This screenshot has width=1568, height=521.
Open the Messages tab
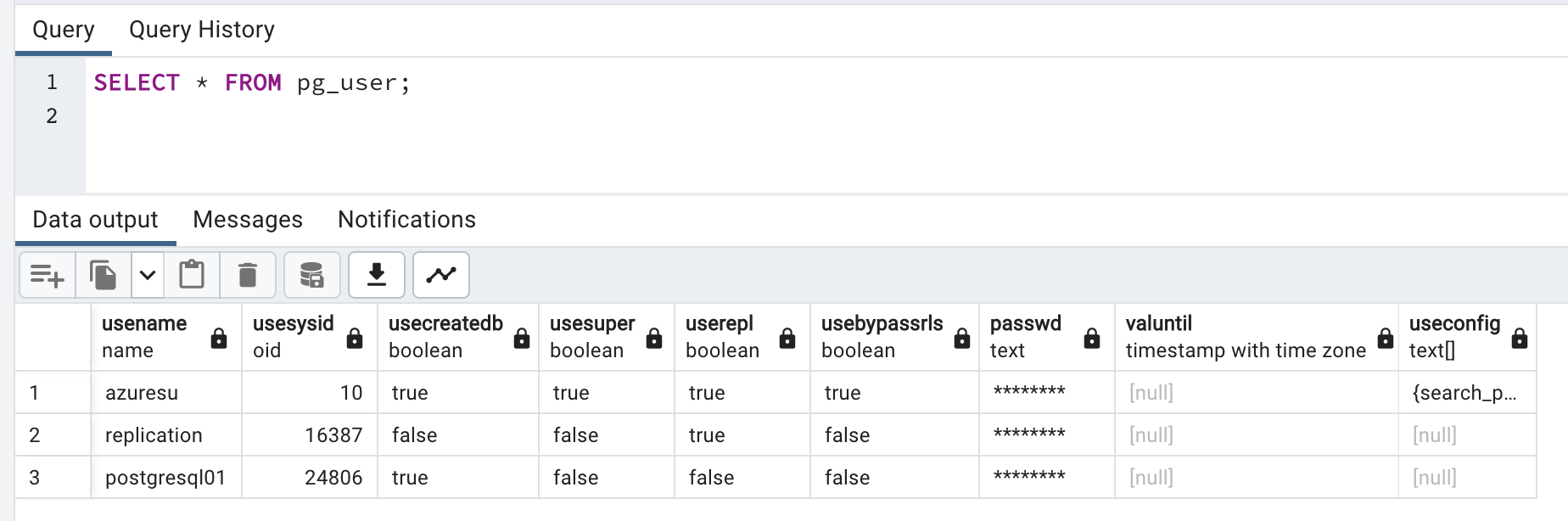[x=248, y=220]
